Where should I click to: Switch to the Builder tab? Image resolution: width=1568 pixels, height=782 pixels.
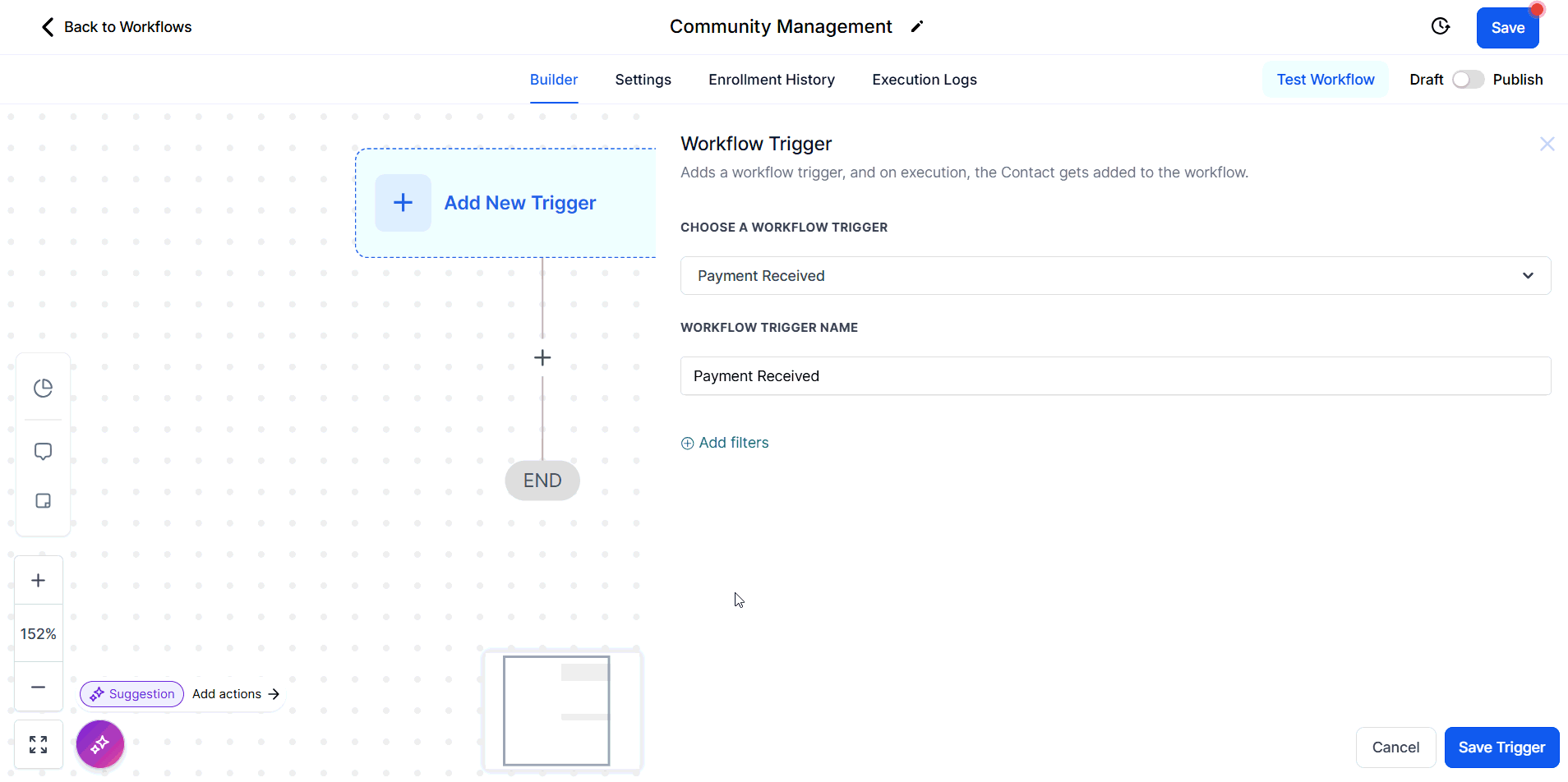click(554, 80)
